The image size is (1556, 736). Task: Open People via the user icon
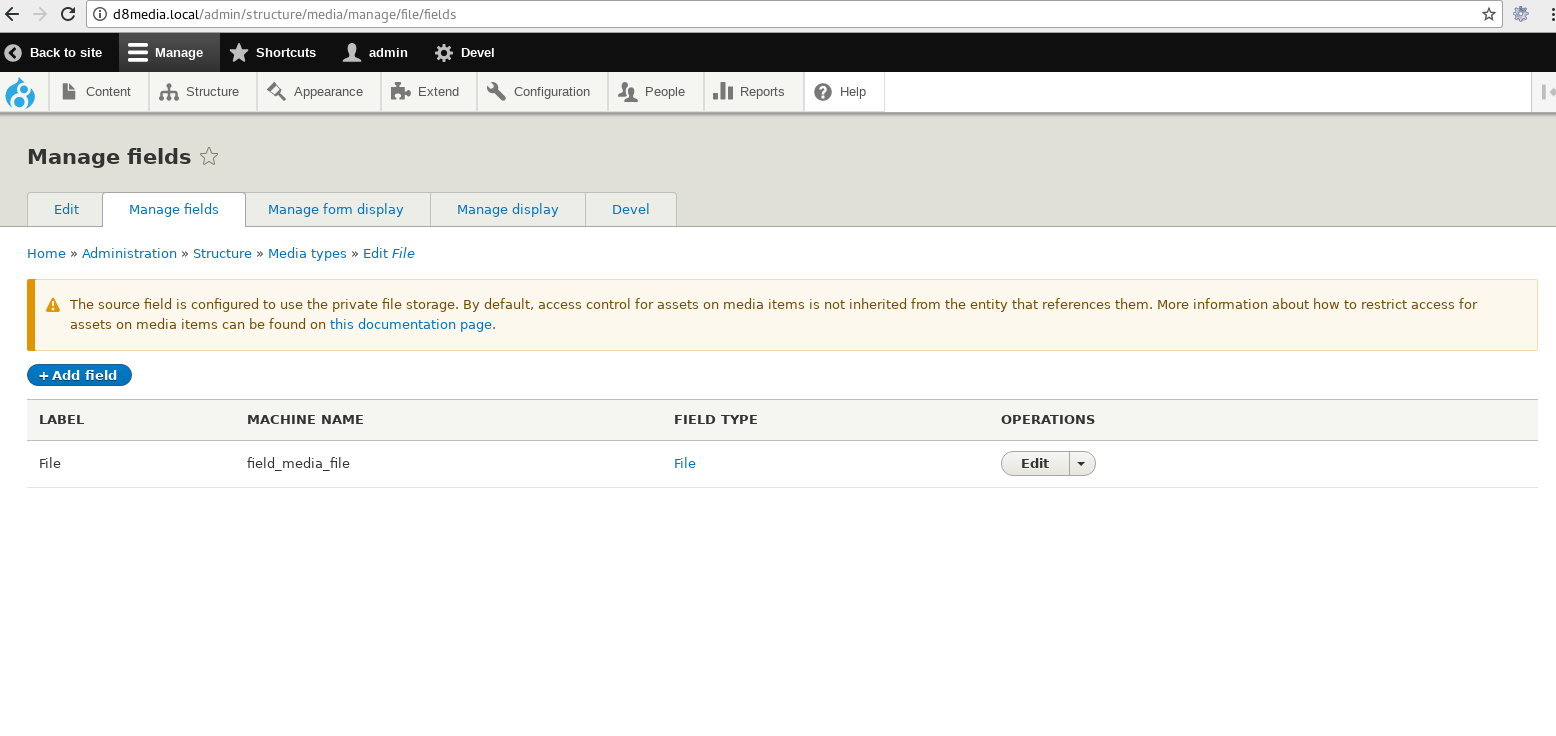click(x=628, y=91)
